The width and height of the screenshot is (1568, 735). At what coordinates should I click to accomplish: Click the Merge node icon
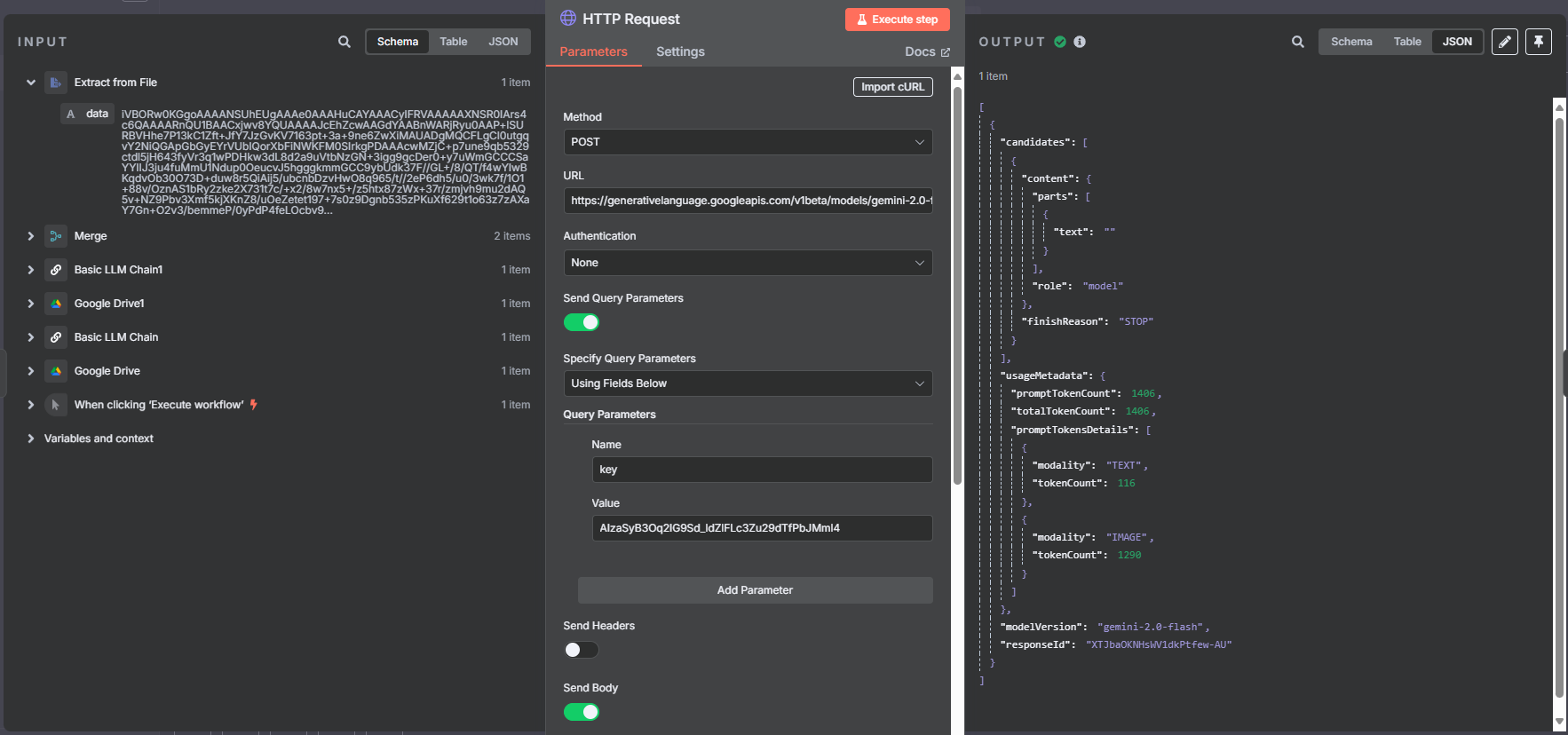[x=56, y=236]
